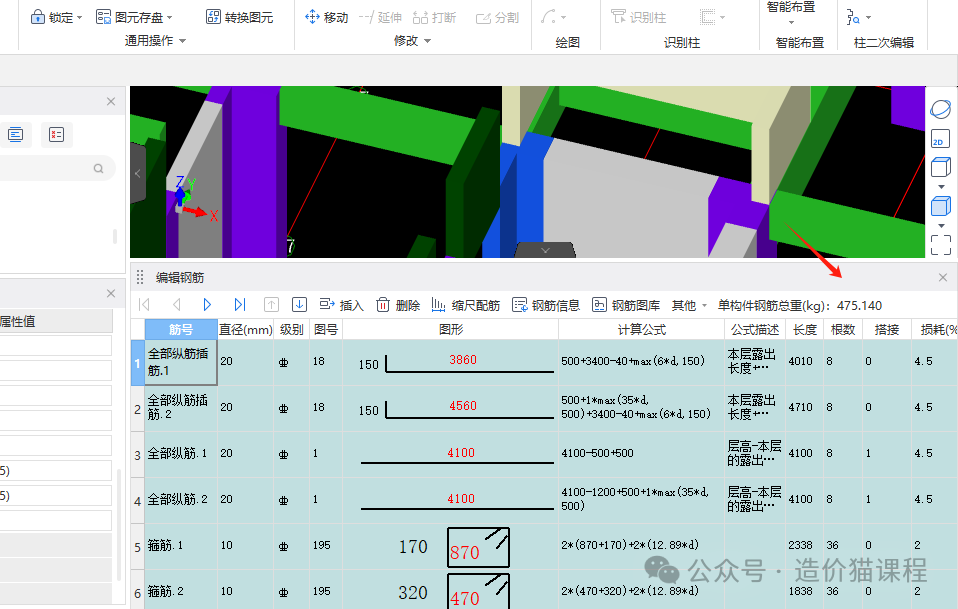Click the left panel search box
Image resolution: width=958 pixels, height=609 pixels.
[57, 168]
